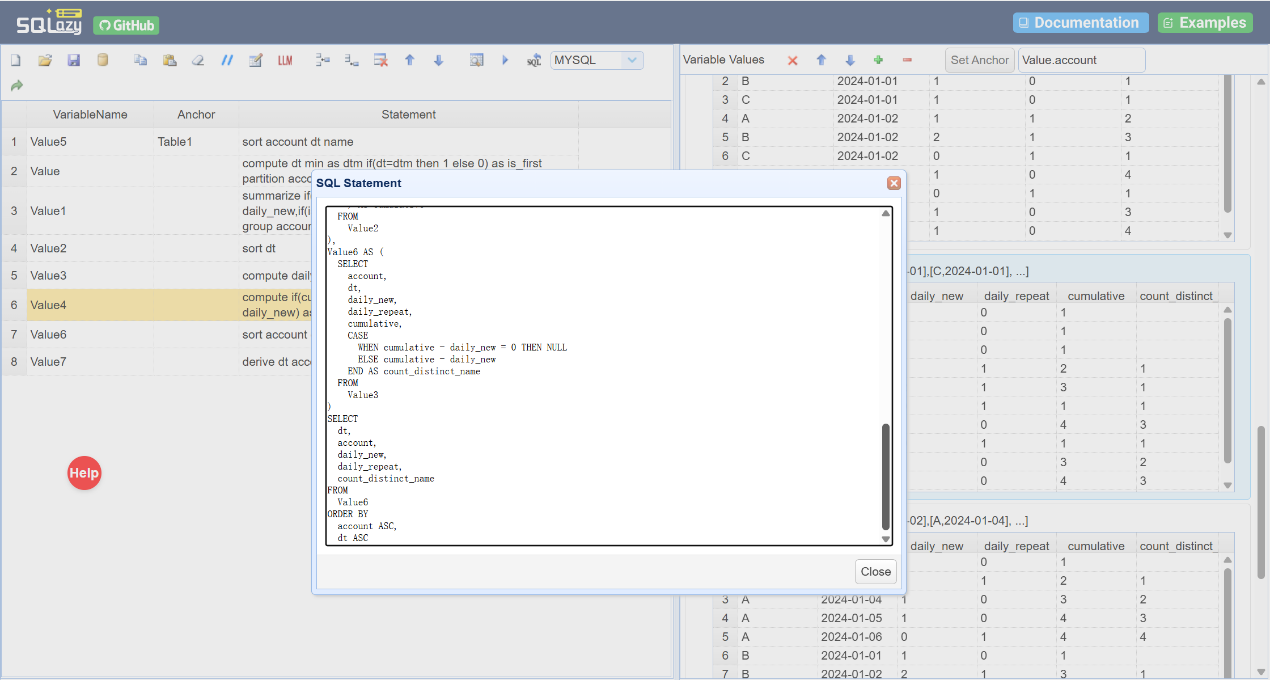The image size is (1270, 680).
Task: Select the Value2 row
Action: (156, 248)
